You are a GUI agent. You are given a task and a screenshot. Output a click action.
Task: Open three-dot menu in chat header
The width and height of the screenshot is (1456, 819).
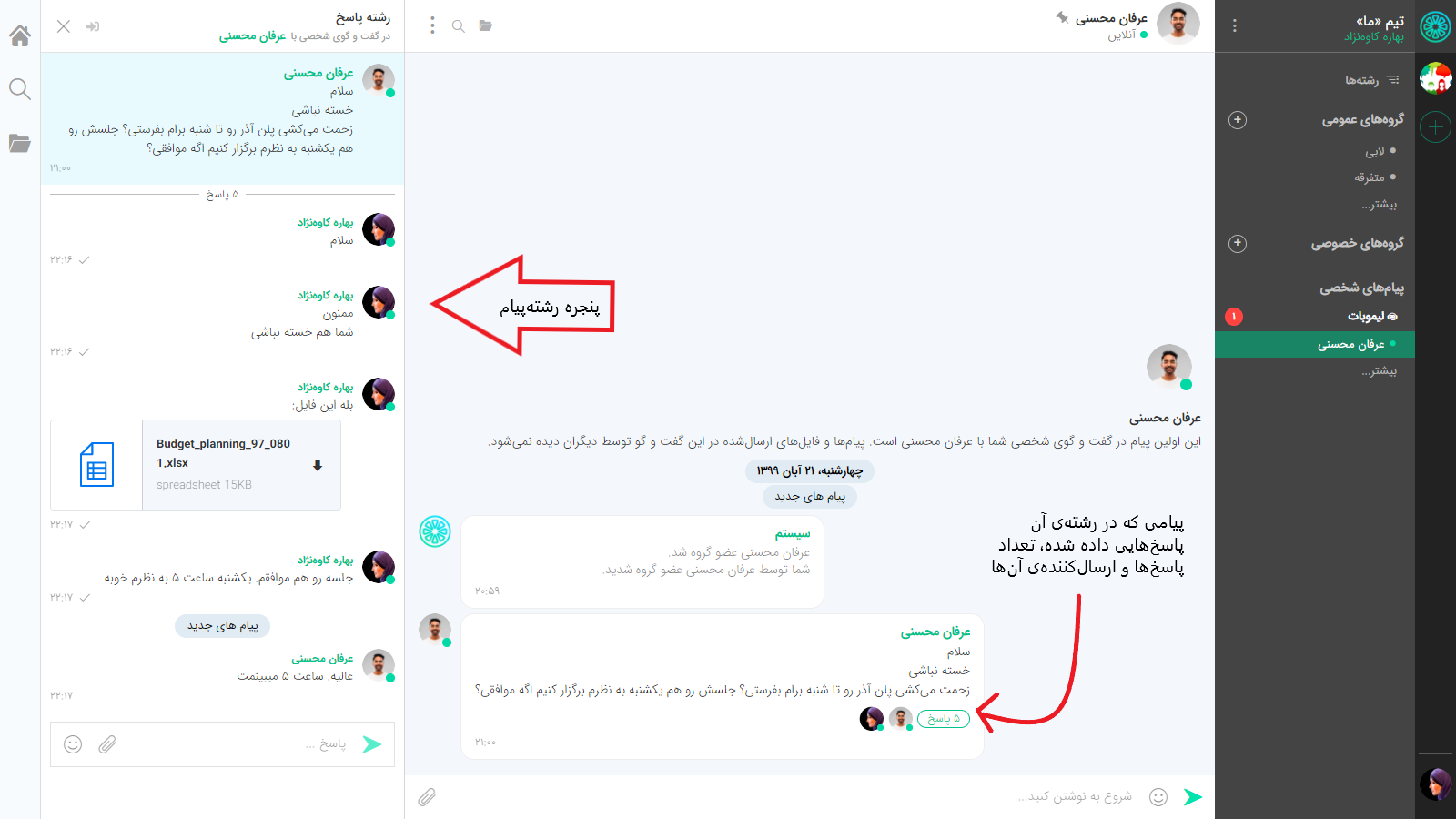(x=432, y=25)
